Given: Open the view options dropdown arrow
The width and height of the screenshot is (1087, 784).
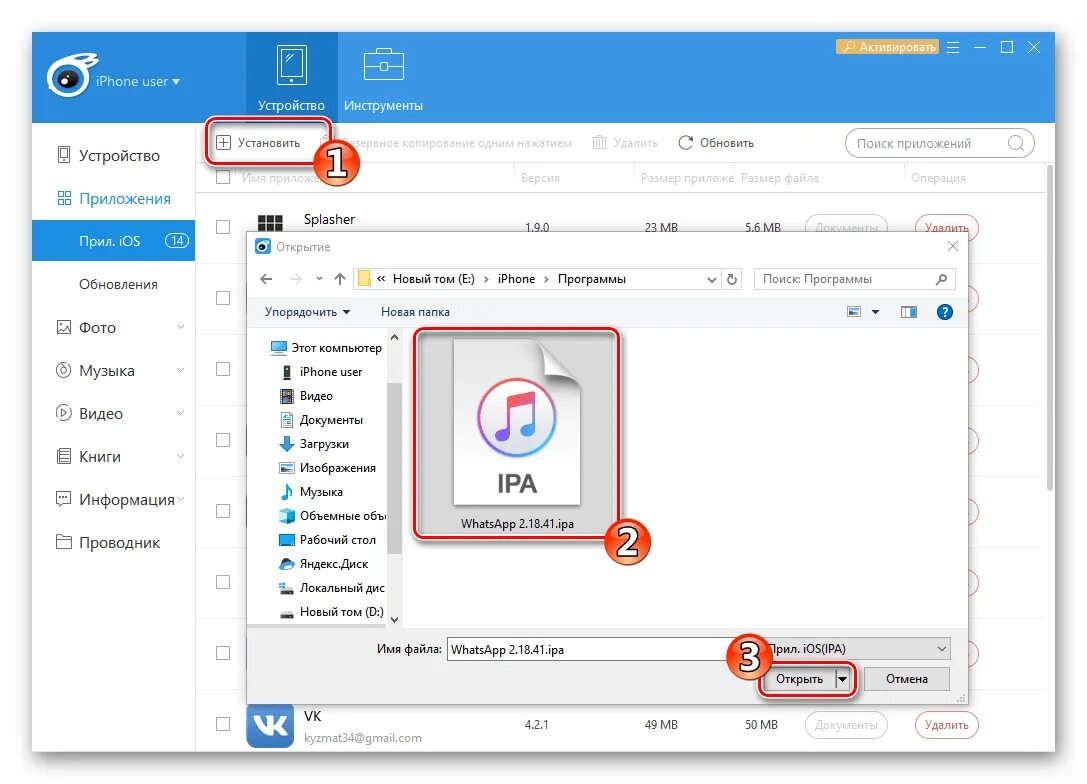Looking at the screenshot, I should pyautogui.click(x=876, y=312).
